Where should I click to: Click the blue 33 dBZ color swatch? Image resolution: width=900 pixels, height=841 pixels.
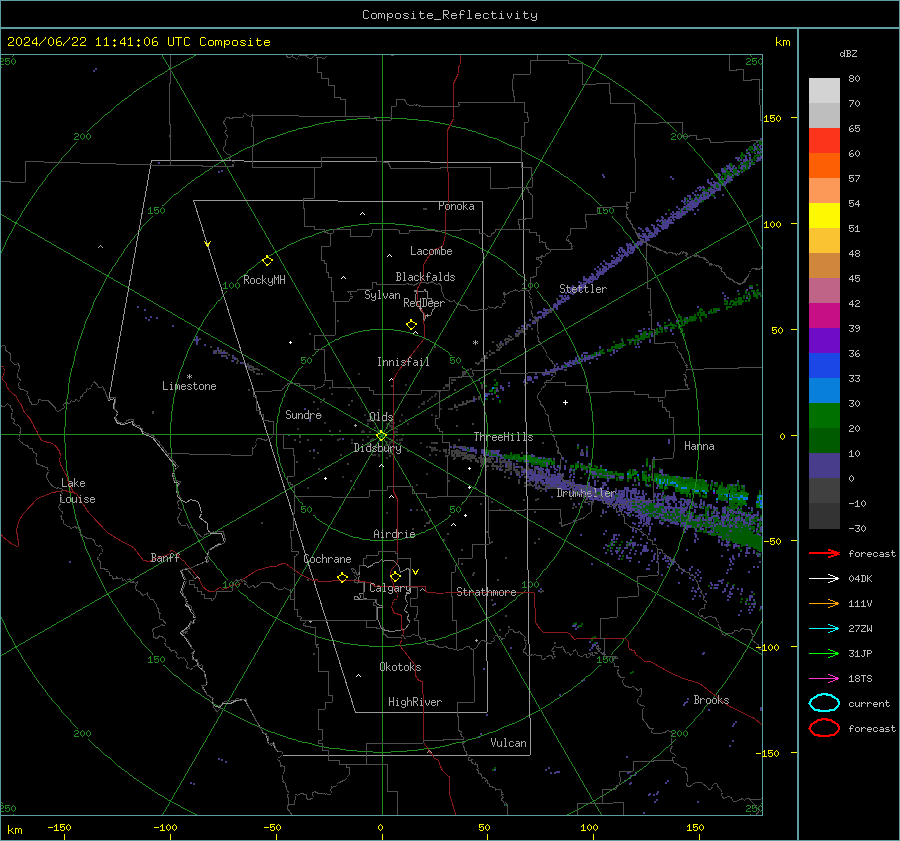pos(824,366)
